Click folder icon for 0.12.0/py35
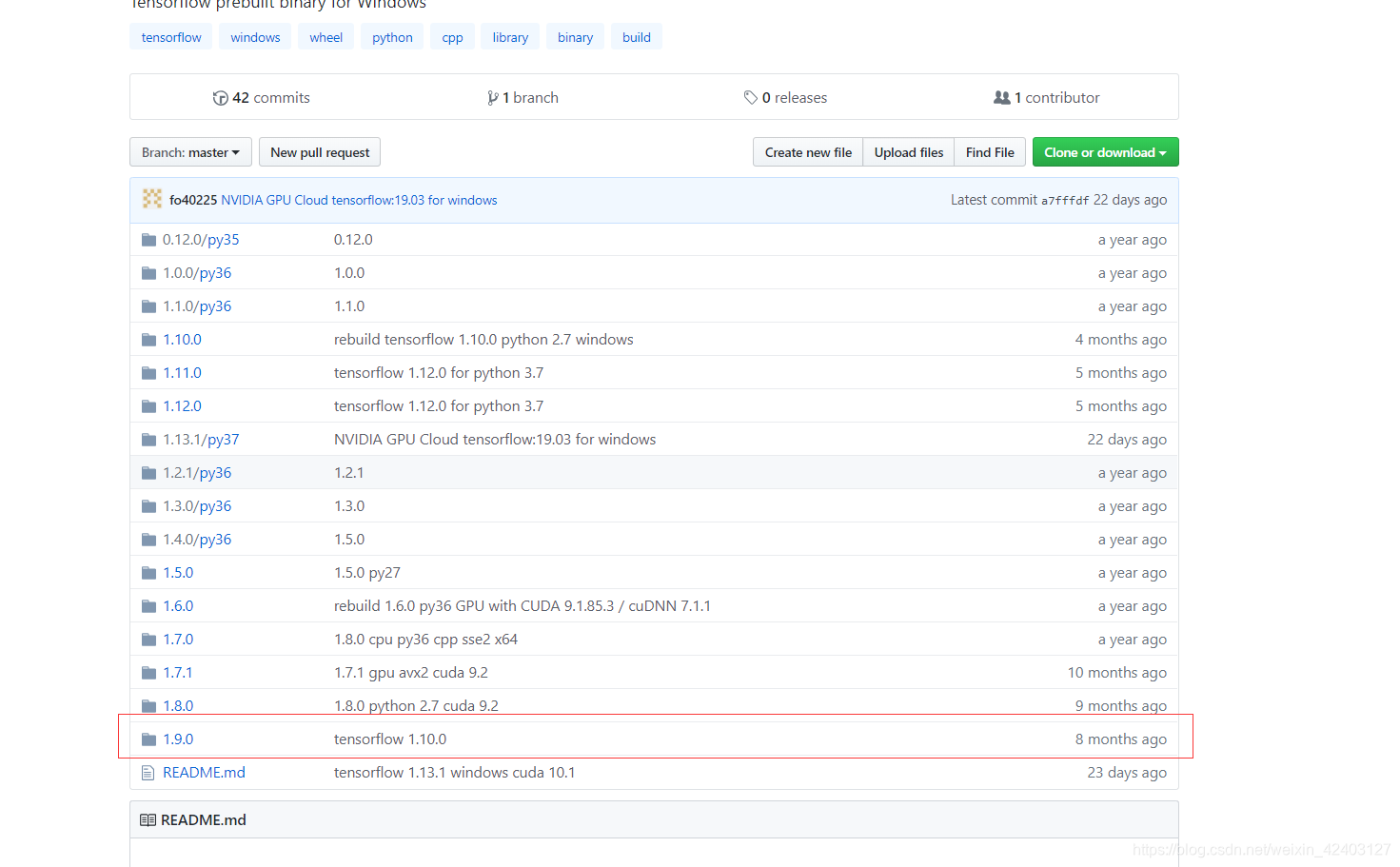 [x=148, y=240]
